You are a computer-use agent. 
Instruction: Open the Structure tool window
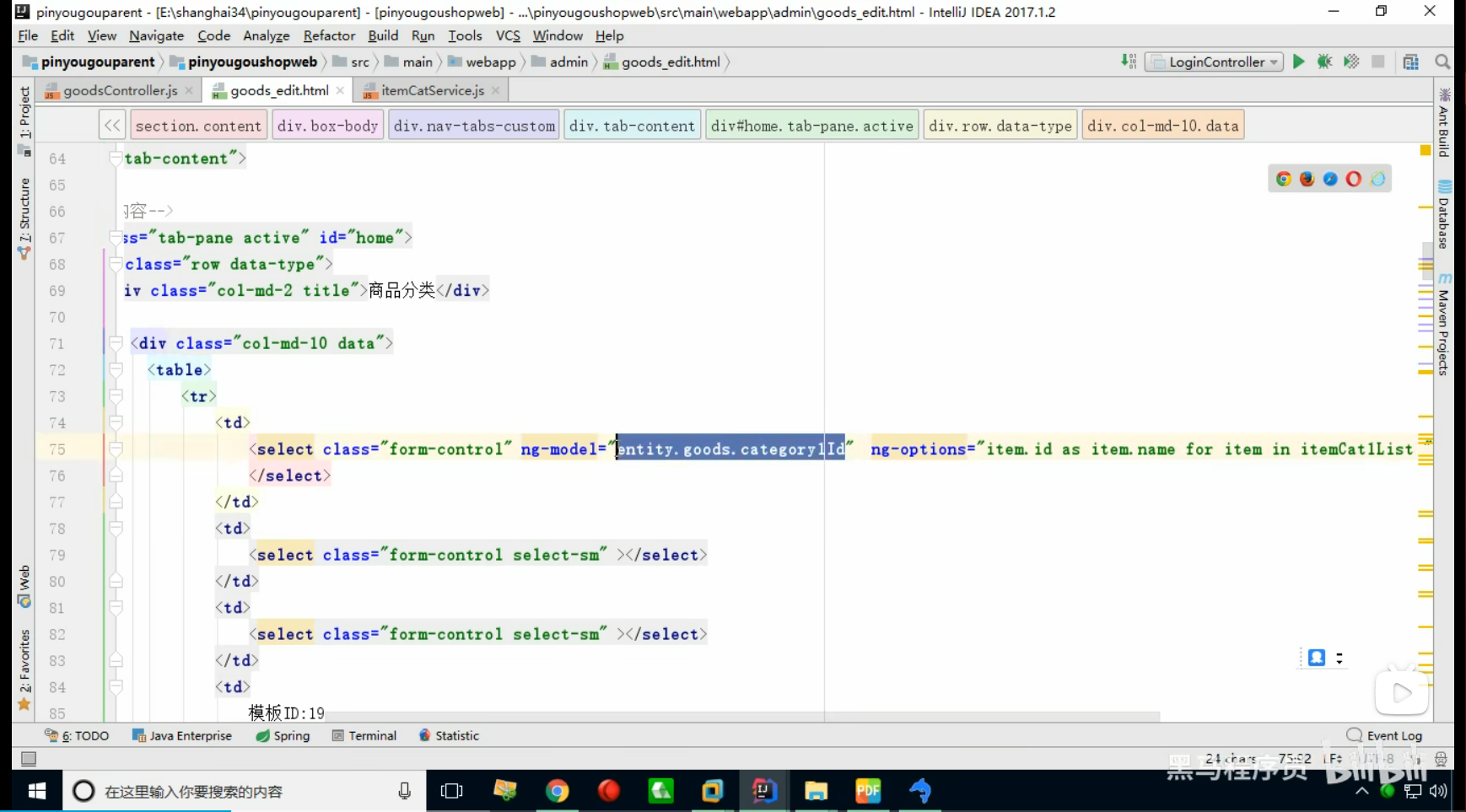point(24,218)
